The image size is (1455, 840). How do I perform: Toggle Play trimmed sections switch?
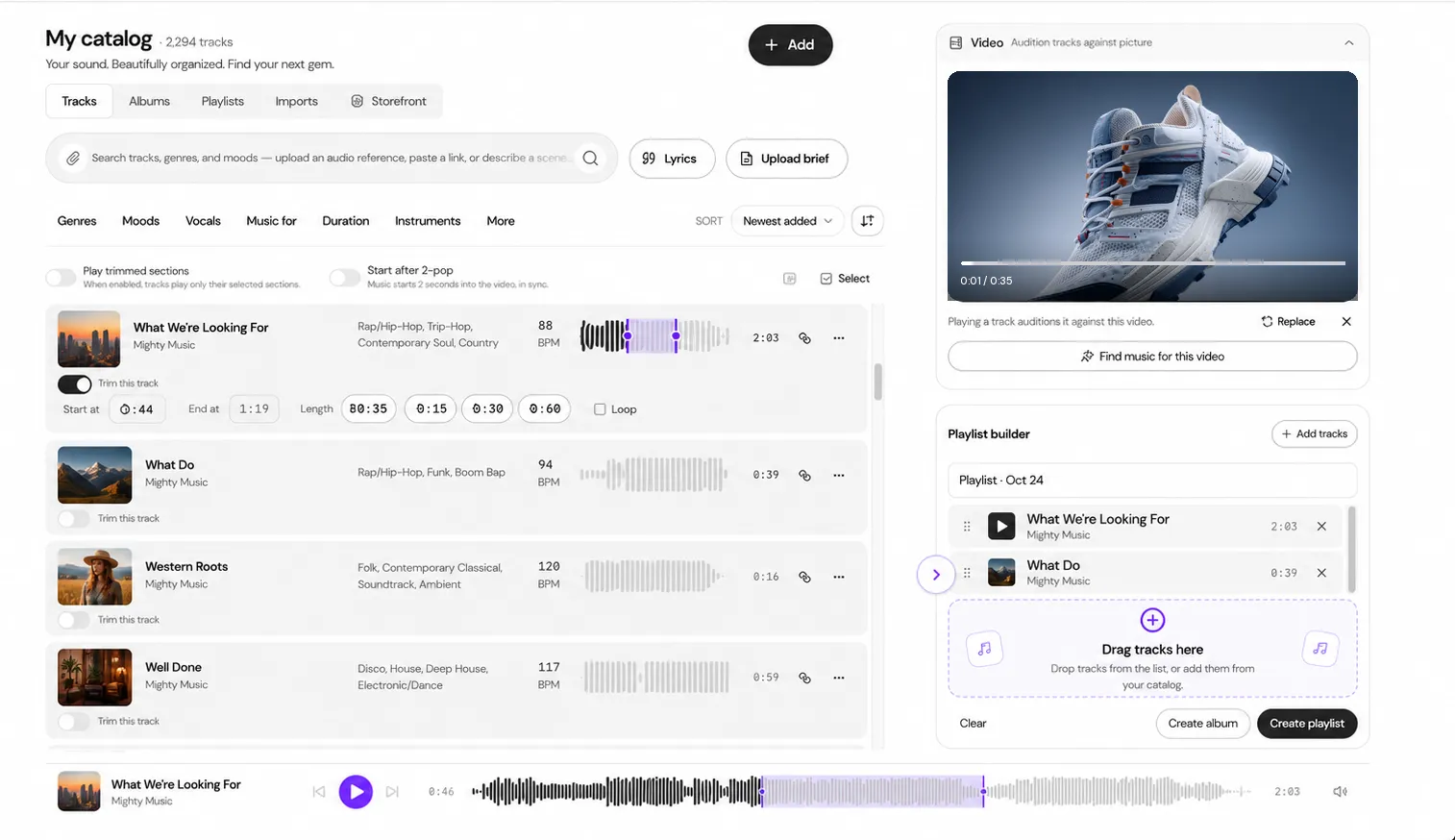tap(61, 278)
